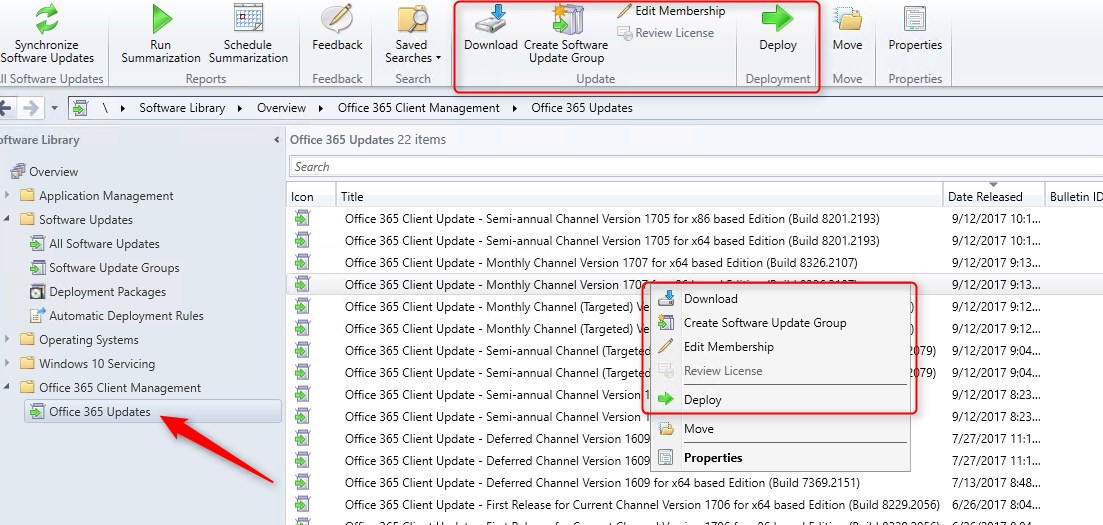Click Review License in the ribbon
The image size is (1103, 525).
coord(665,32)
